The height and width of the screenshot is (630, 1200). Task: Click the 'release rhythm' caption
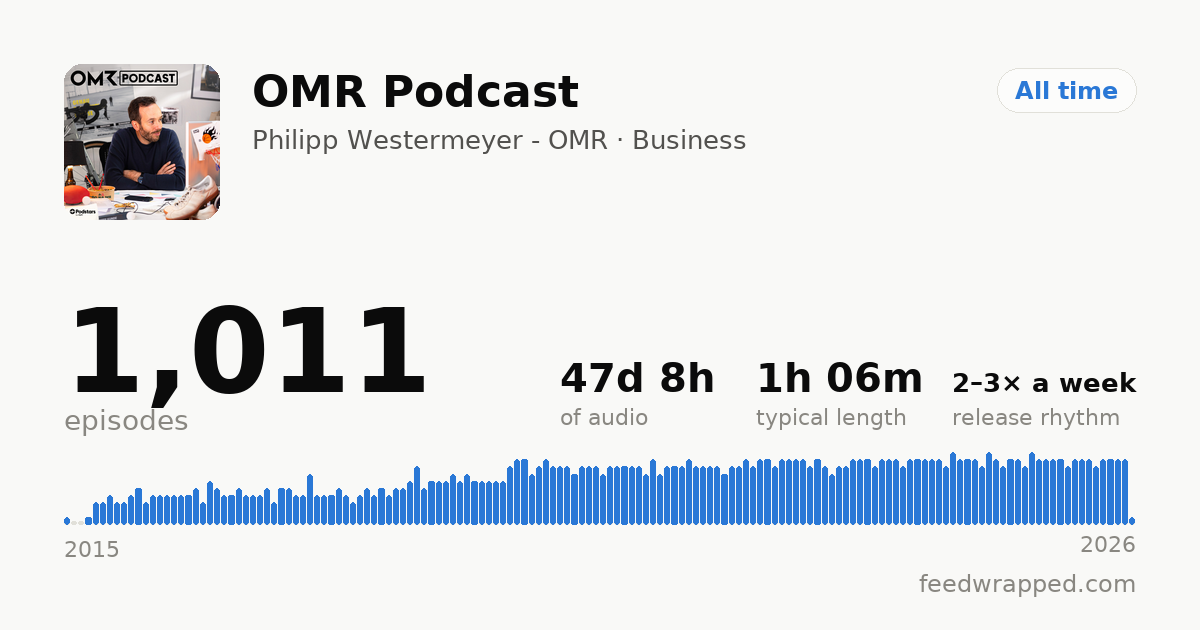click(1036, 418)
